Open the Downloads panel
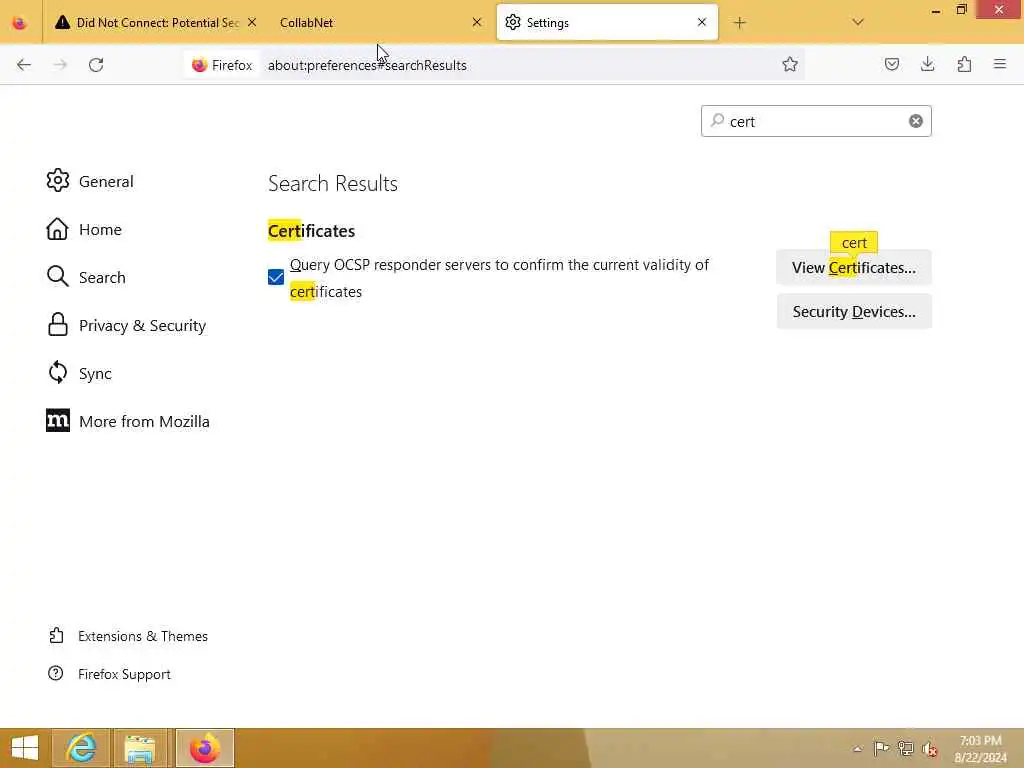Viewport: 1024px width, 768px height. click(927, 64)
